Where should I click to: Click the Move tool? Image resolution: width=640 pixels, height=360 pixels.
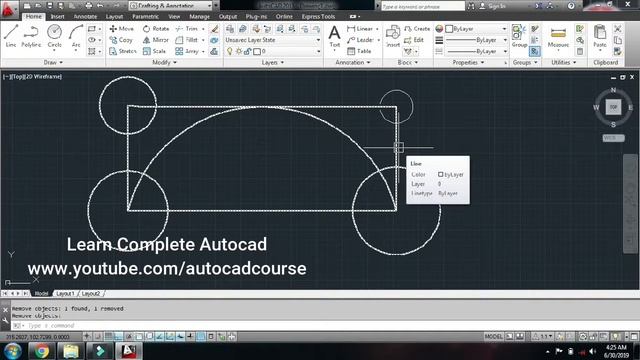pyautogui.click(x=122, y=29)
